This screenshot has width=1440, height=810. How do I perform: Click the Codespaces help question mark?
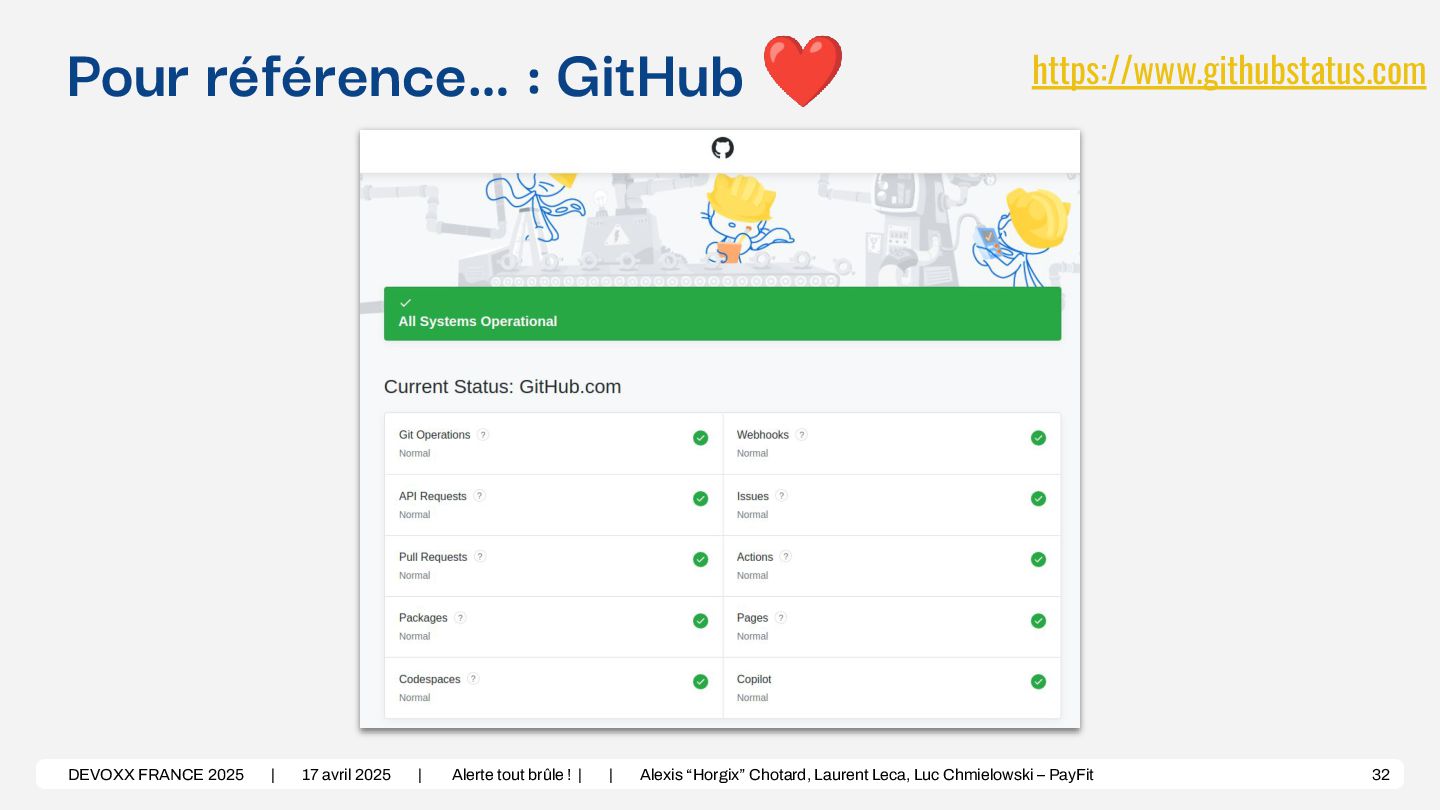coord(473,679)
